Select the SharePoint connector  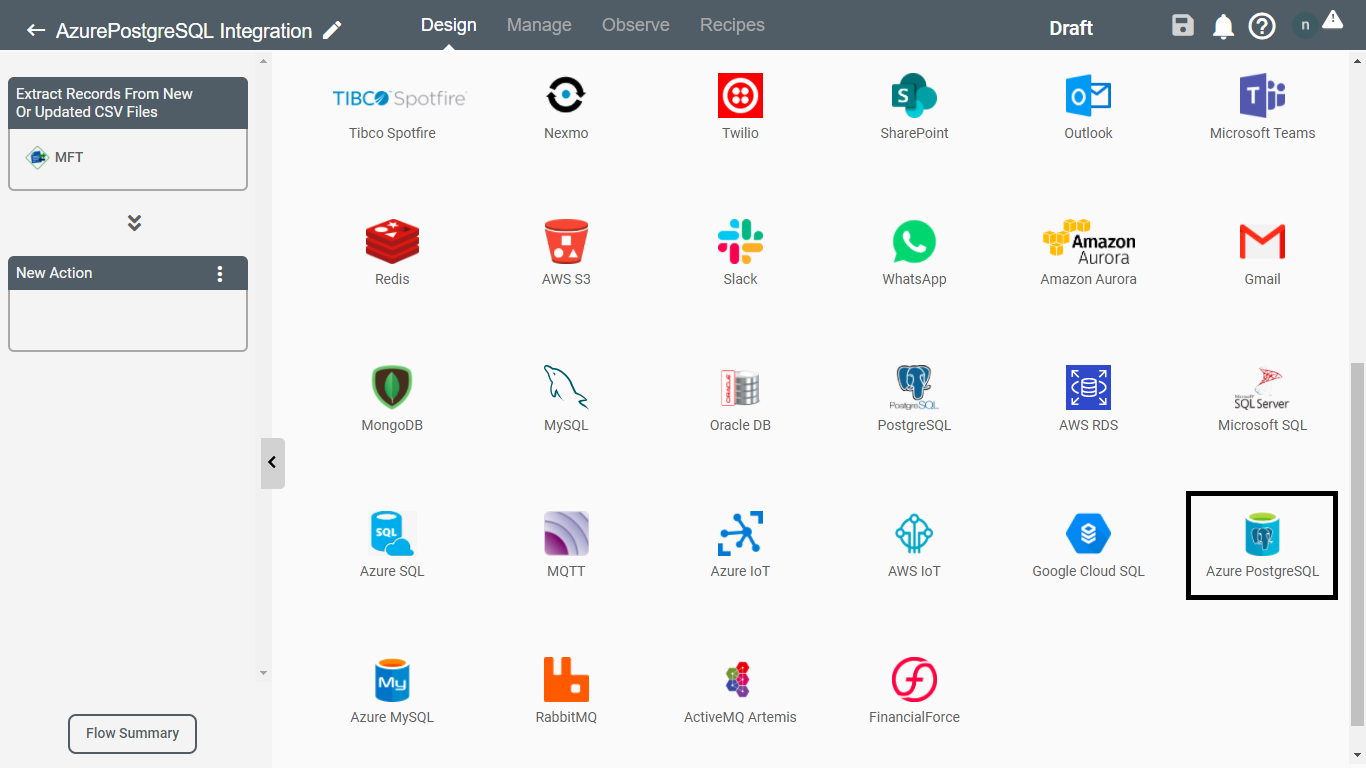coord(914,106)
